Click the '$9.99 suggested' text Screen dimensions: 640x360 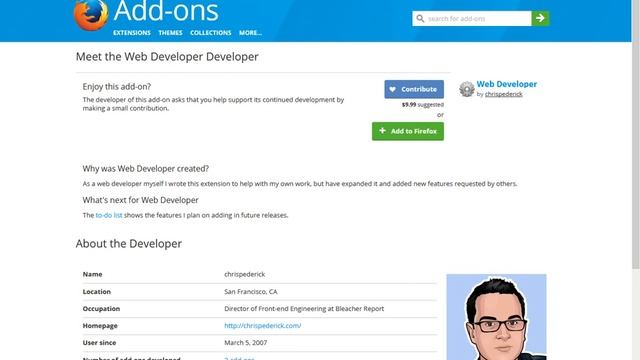pos(422,105)
